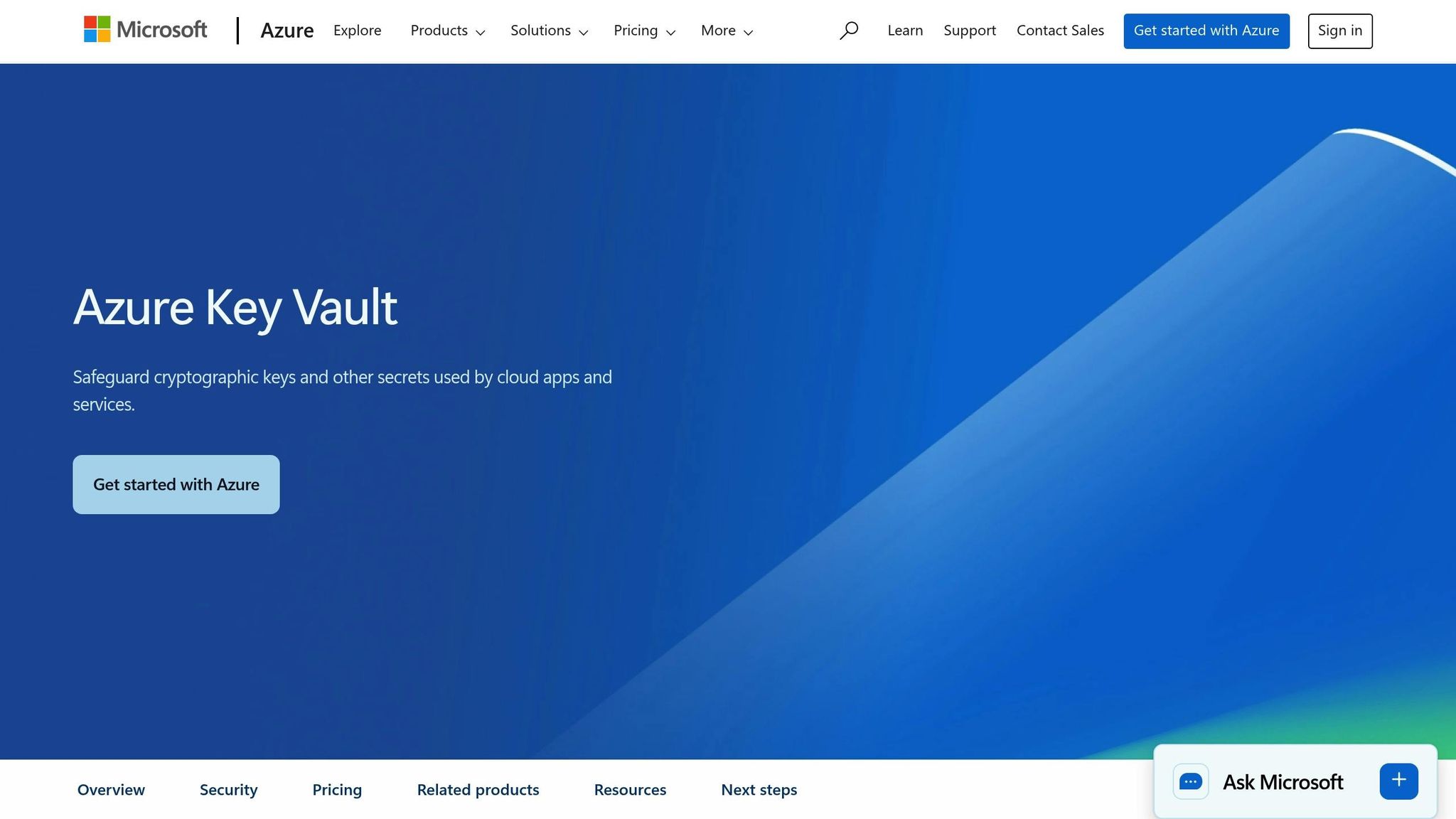This screenshot has height=819, width=1456.
Task: Switch to the Security tab
Action: (x=228, y=789)
